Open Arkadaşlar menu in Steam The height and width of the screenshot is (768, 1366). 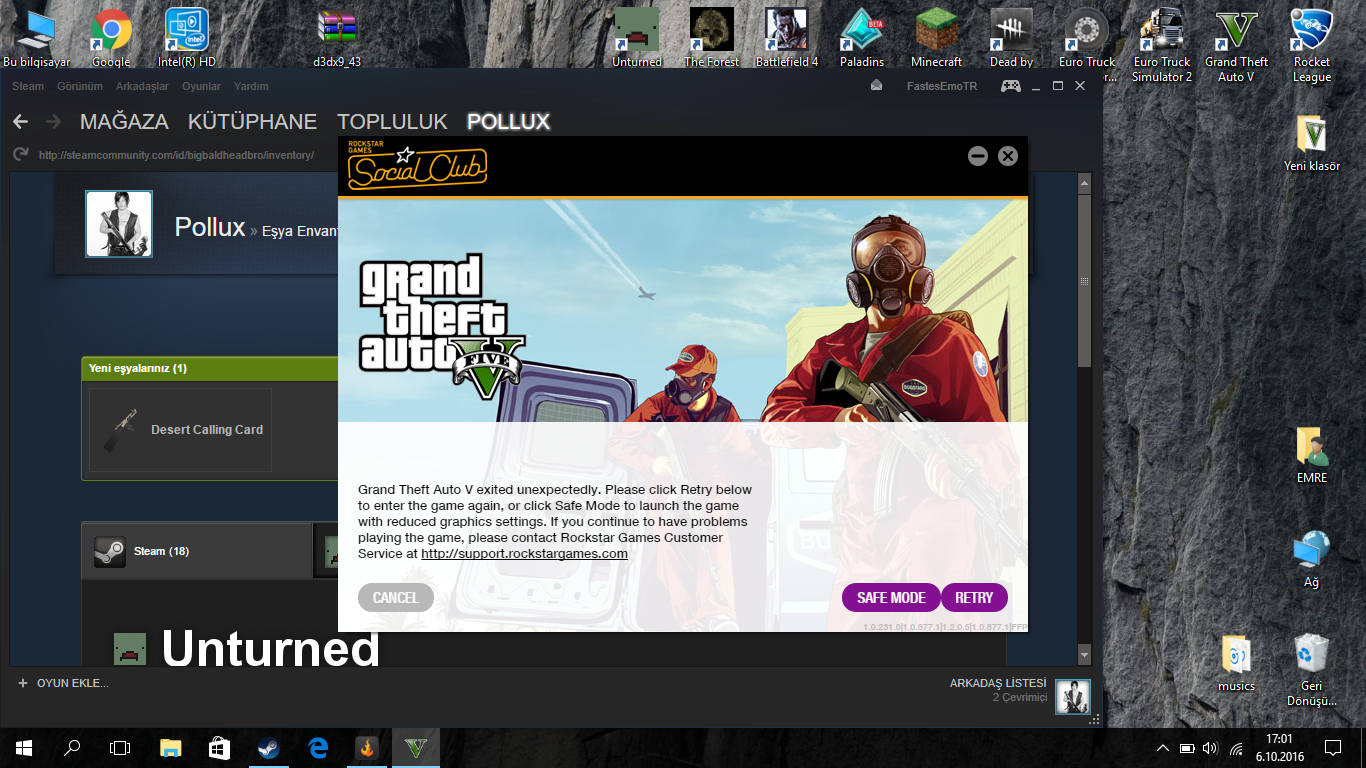142,86
